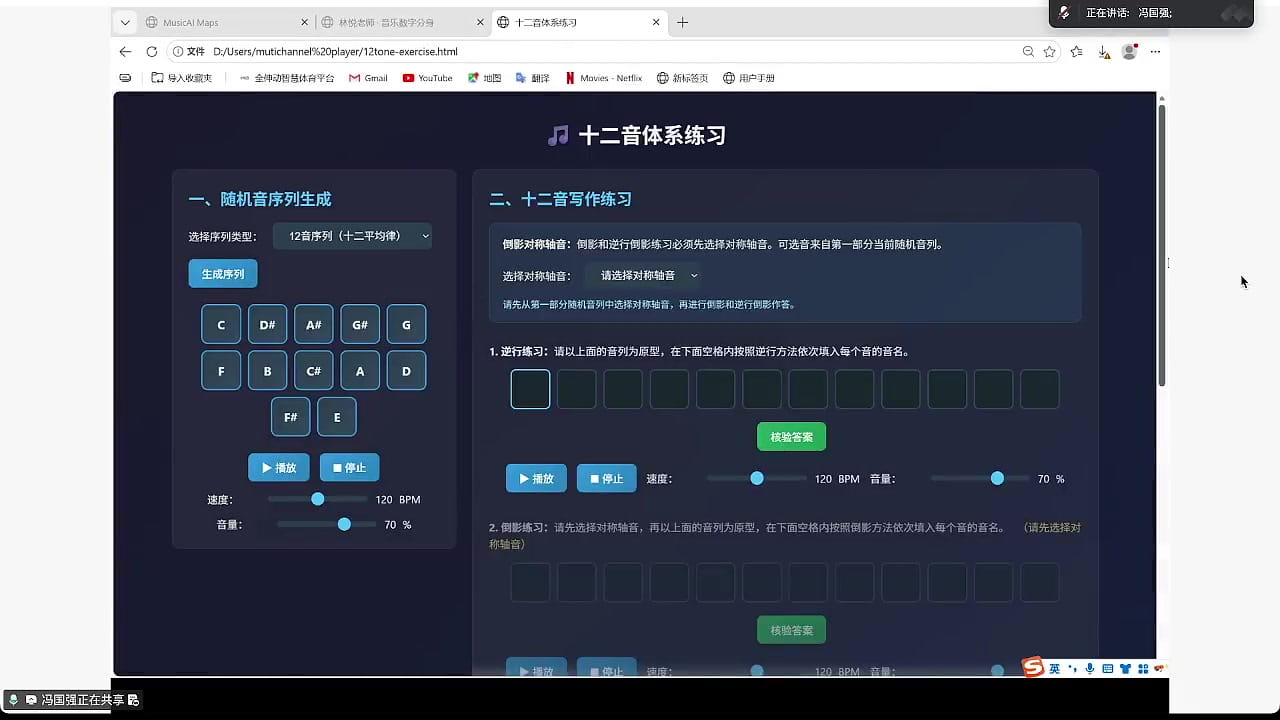Click the D# note tile
The image size is (1280, 720).
pos(268,324)
